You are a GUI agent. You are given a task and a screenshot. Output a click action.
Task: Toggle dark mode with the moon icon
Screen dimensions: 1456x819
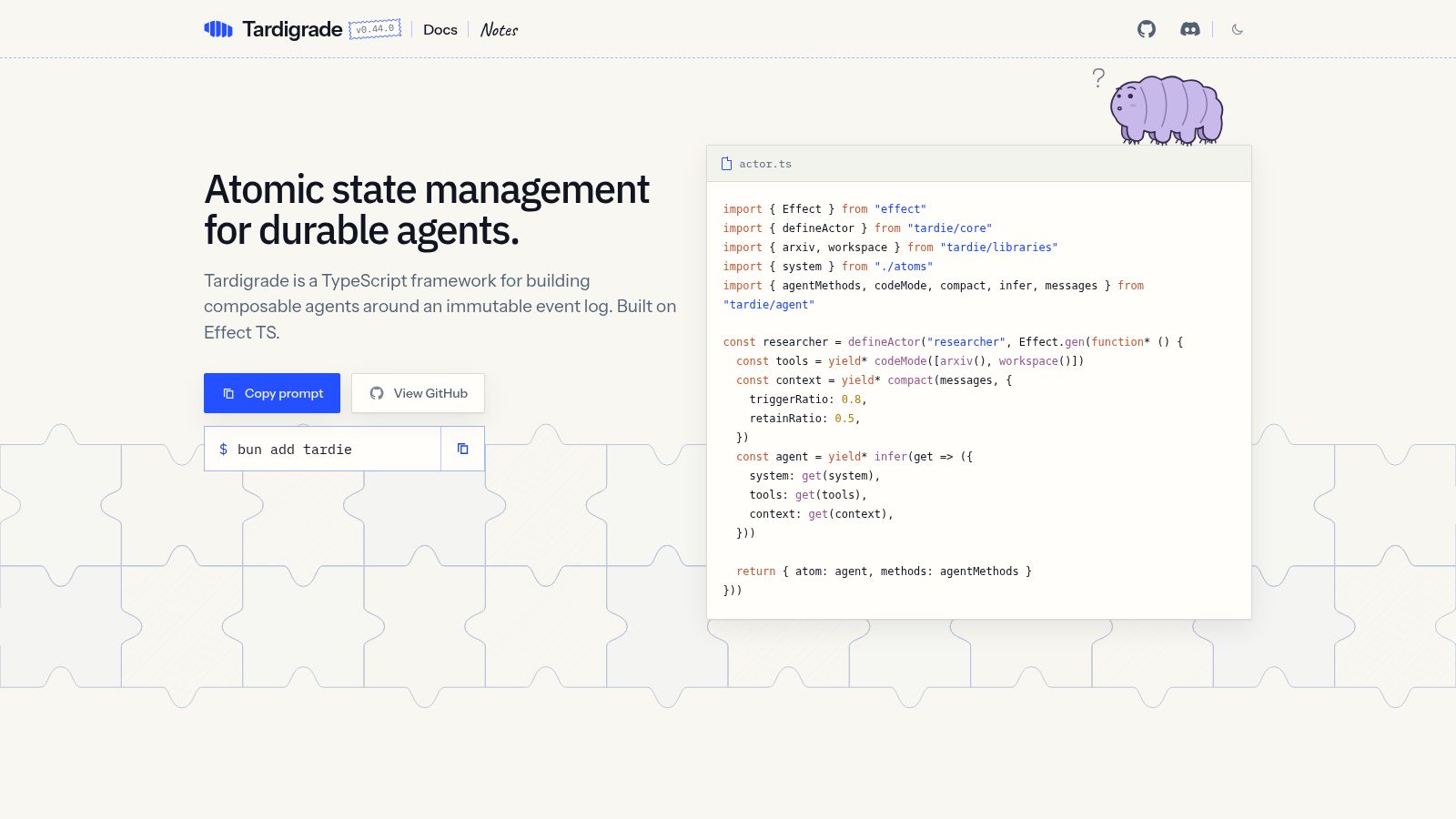(1238, 29)
